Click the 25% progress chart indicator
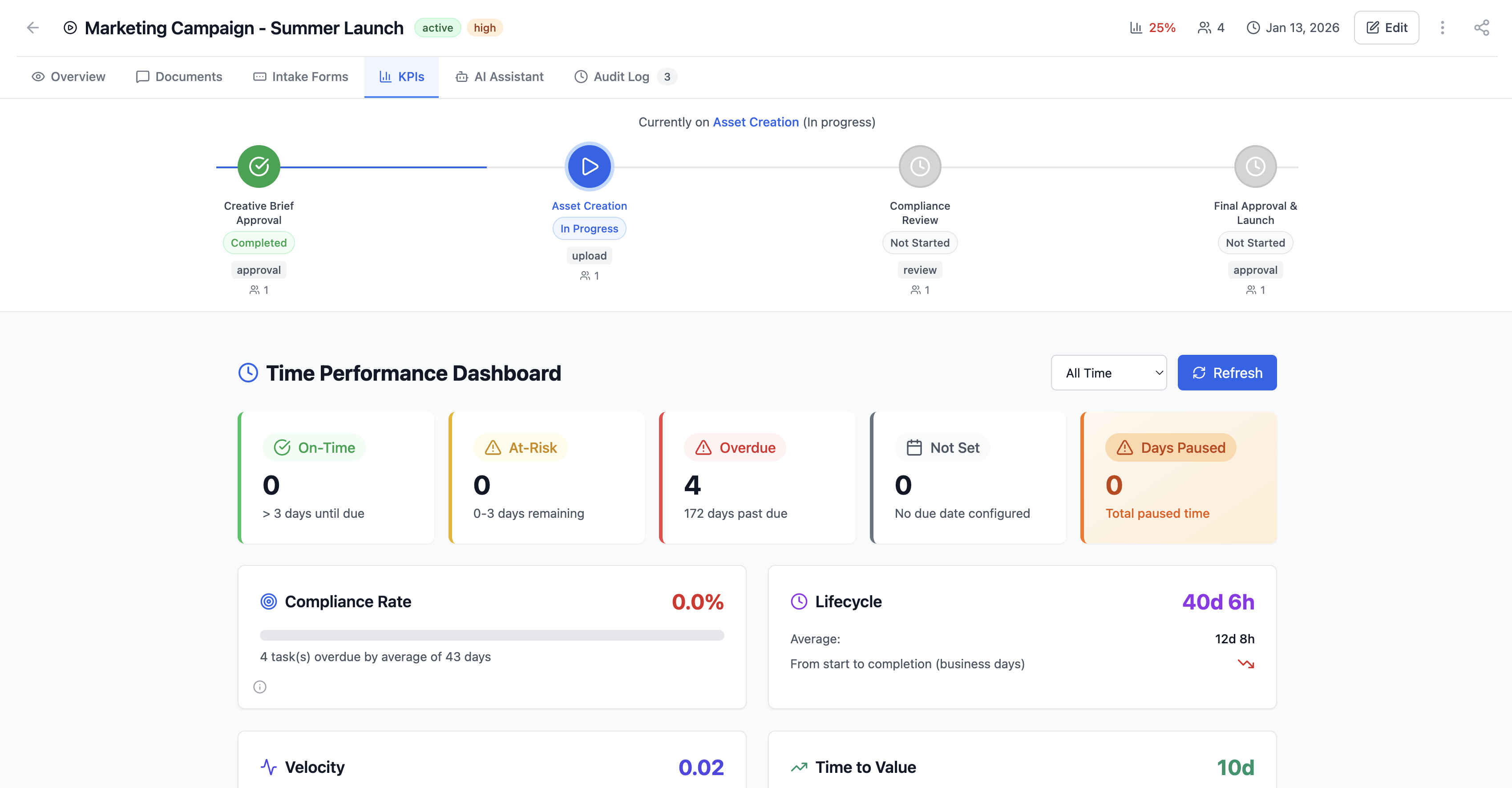The image size is (1512, 788). [x=1153, y=28]
